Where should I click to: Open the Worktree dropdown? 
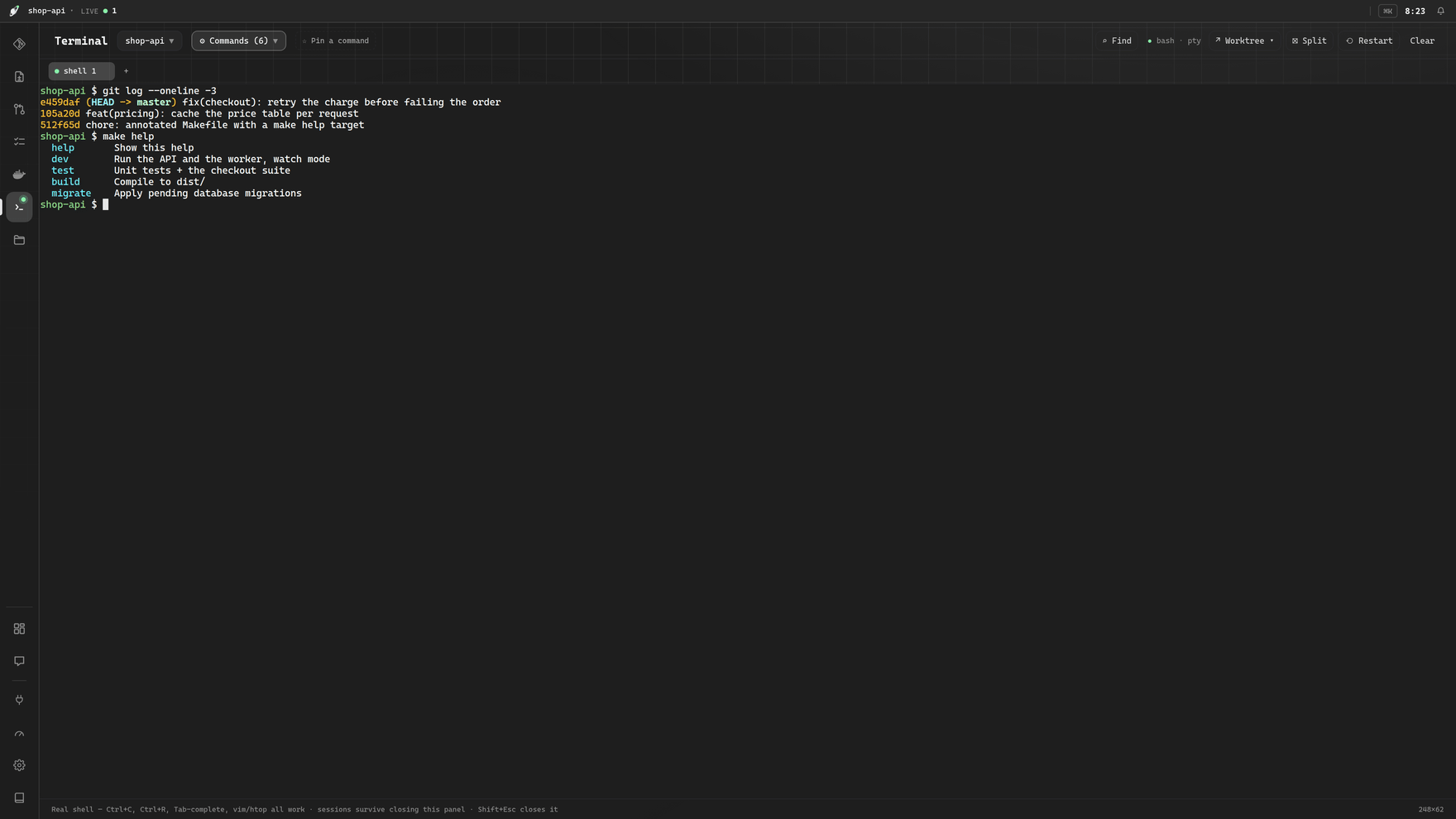tap(1244, 41)
